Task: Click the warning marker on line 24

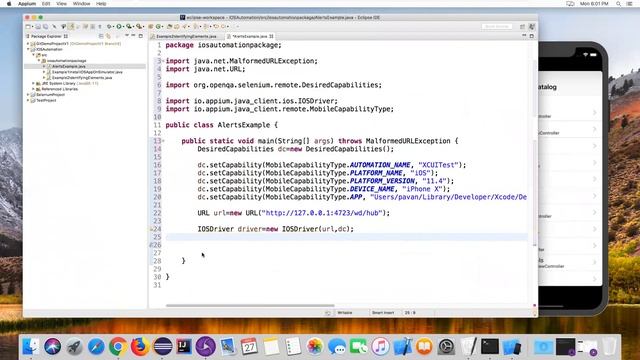Action: pos(151,229)
